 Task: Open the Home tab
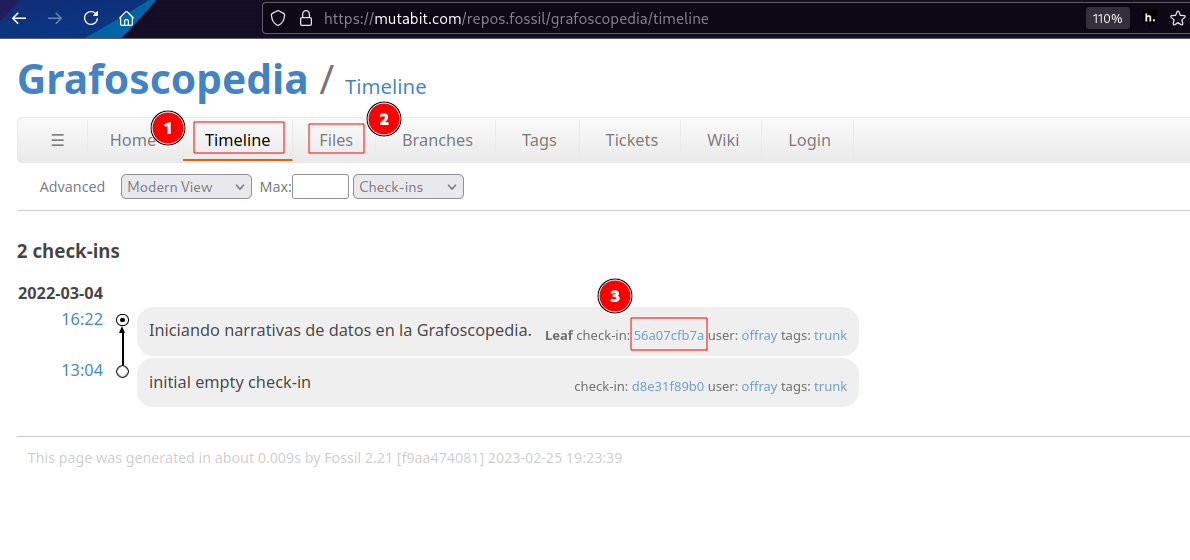coord(133,140)
